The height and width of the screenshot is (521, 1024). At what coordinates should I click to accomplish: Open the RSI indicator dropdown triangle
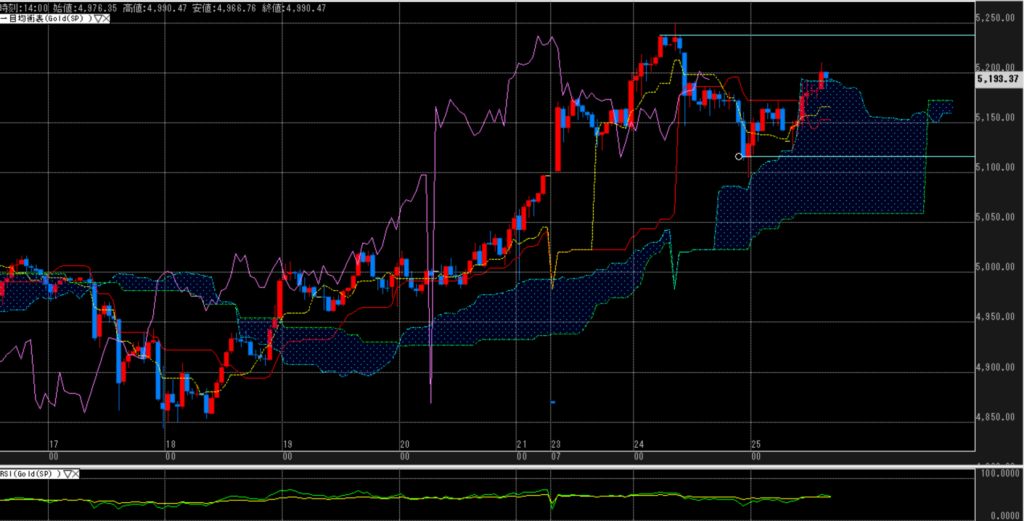67,473
